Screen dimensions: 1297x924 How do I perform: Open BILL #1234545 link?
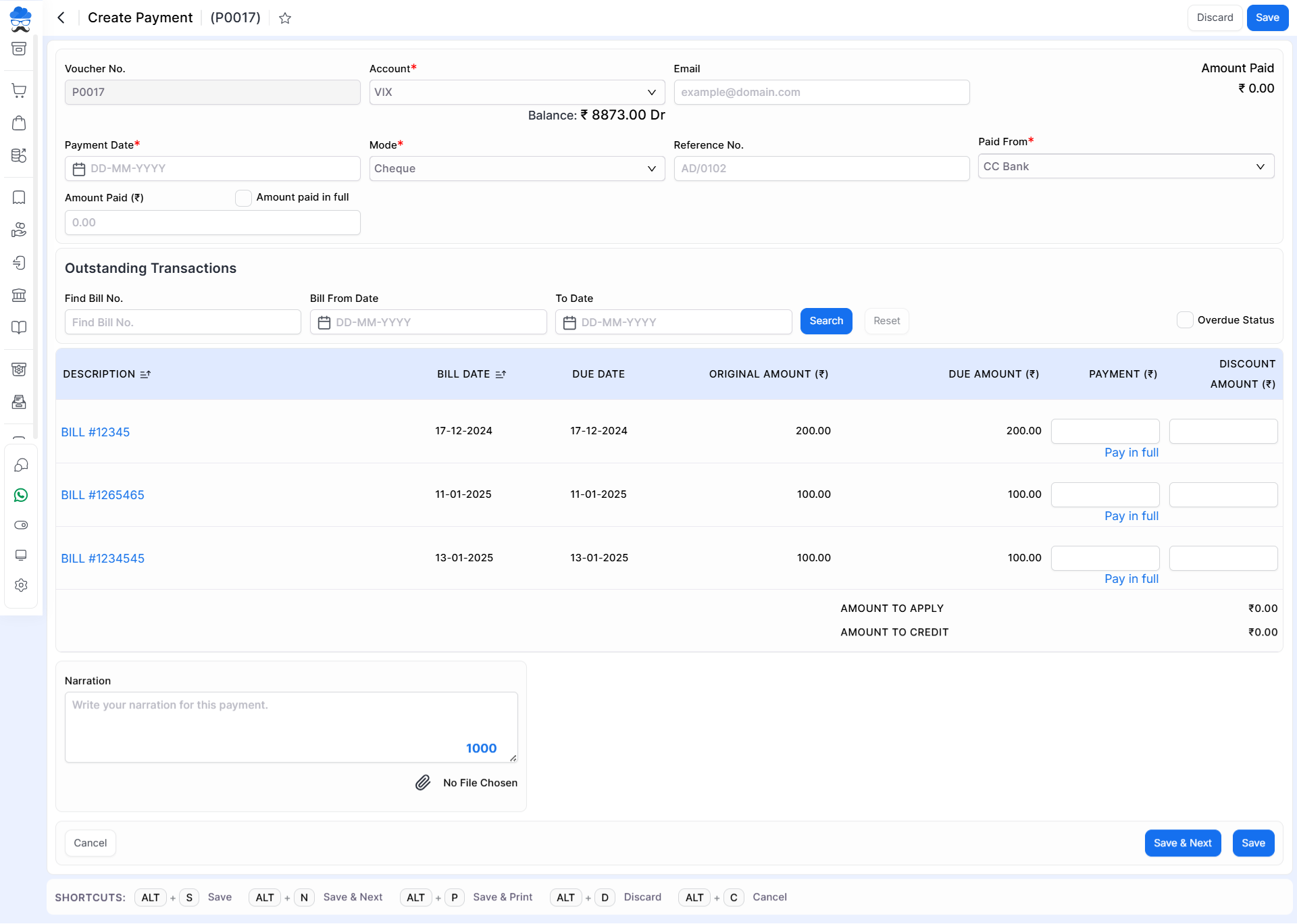click(x=103, y=559)
